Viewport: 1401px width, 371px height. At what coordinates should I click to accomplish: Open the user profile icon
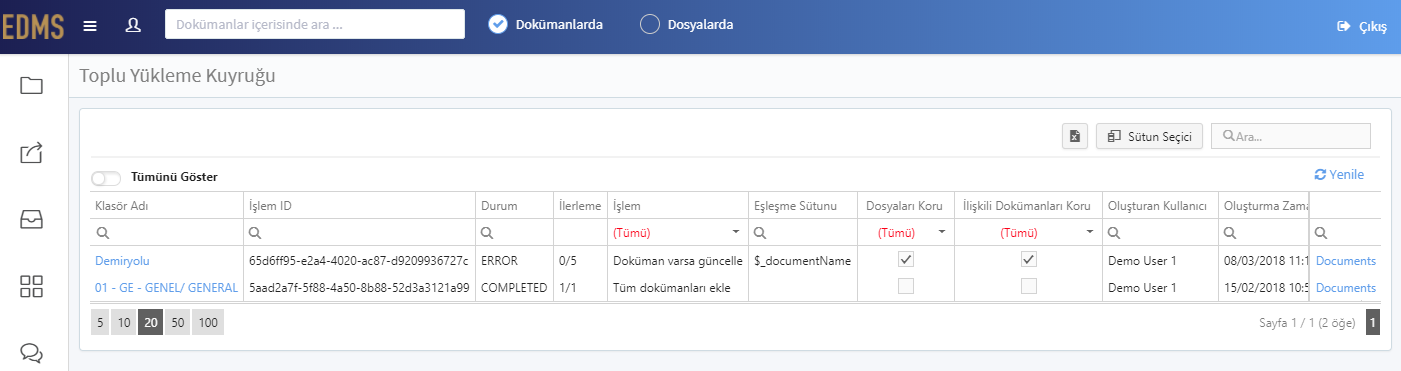(133, 25)
